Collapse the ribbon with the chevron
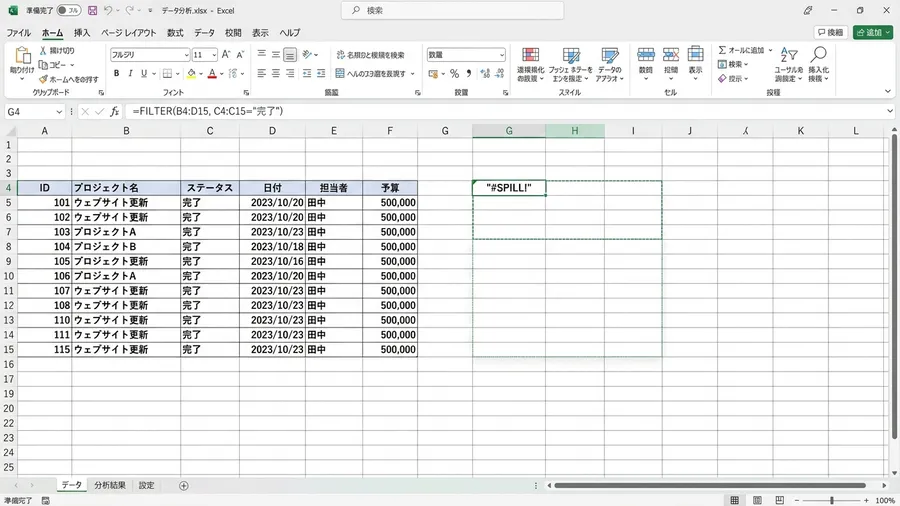 point(888,92)
